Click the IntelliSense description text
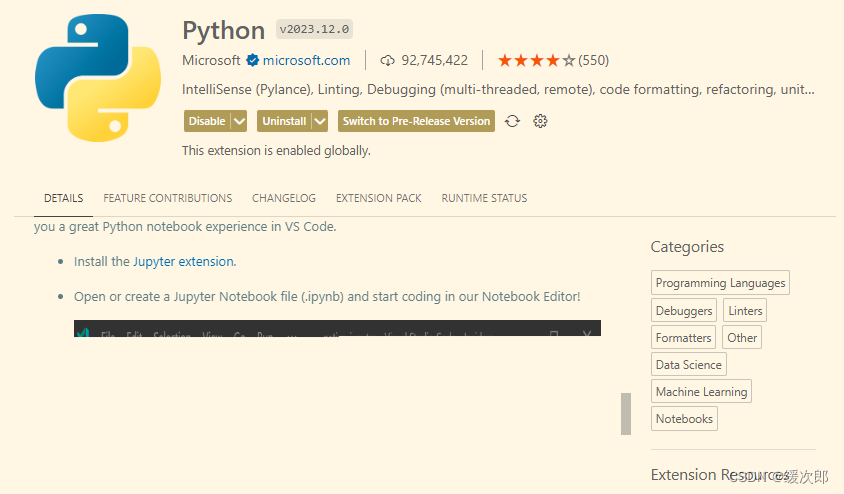Image resolution: width=844 pixels, height=494 pixels. [x=498, y=89]
